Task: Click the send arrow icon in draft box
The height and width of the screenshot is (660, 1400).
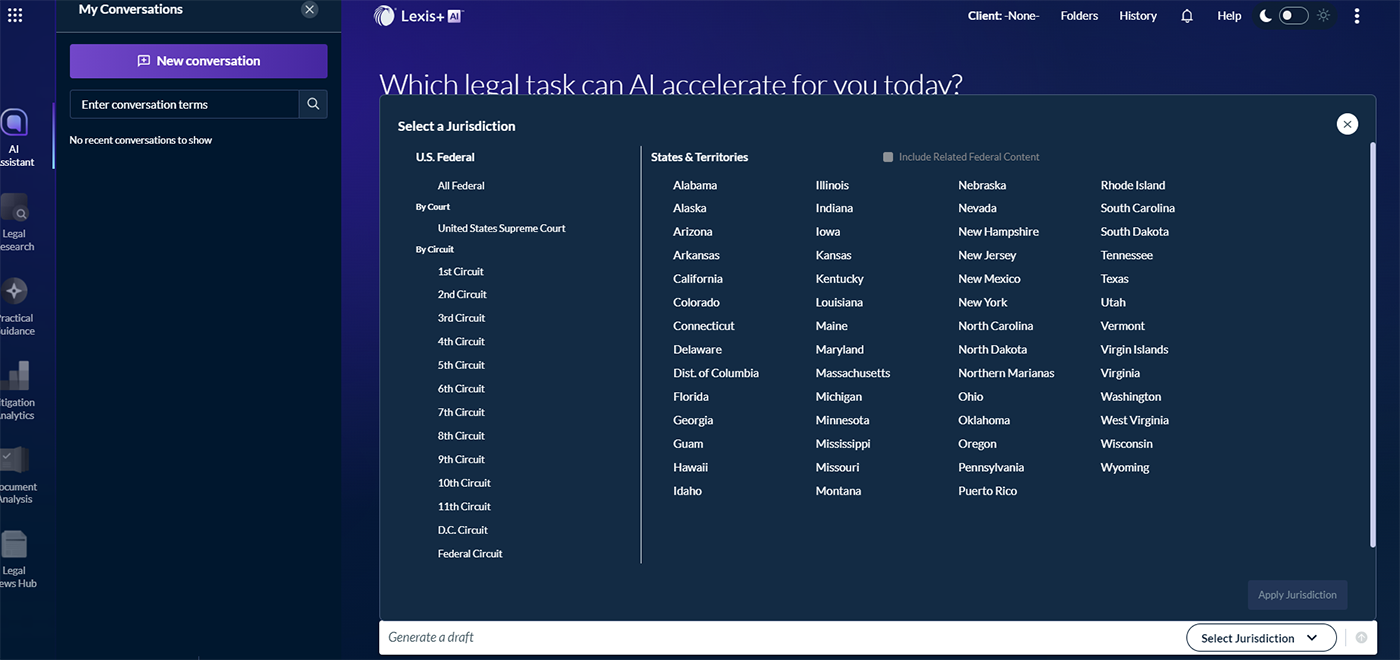Action: tap(1361, 638)
